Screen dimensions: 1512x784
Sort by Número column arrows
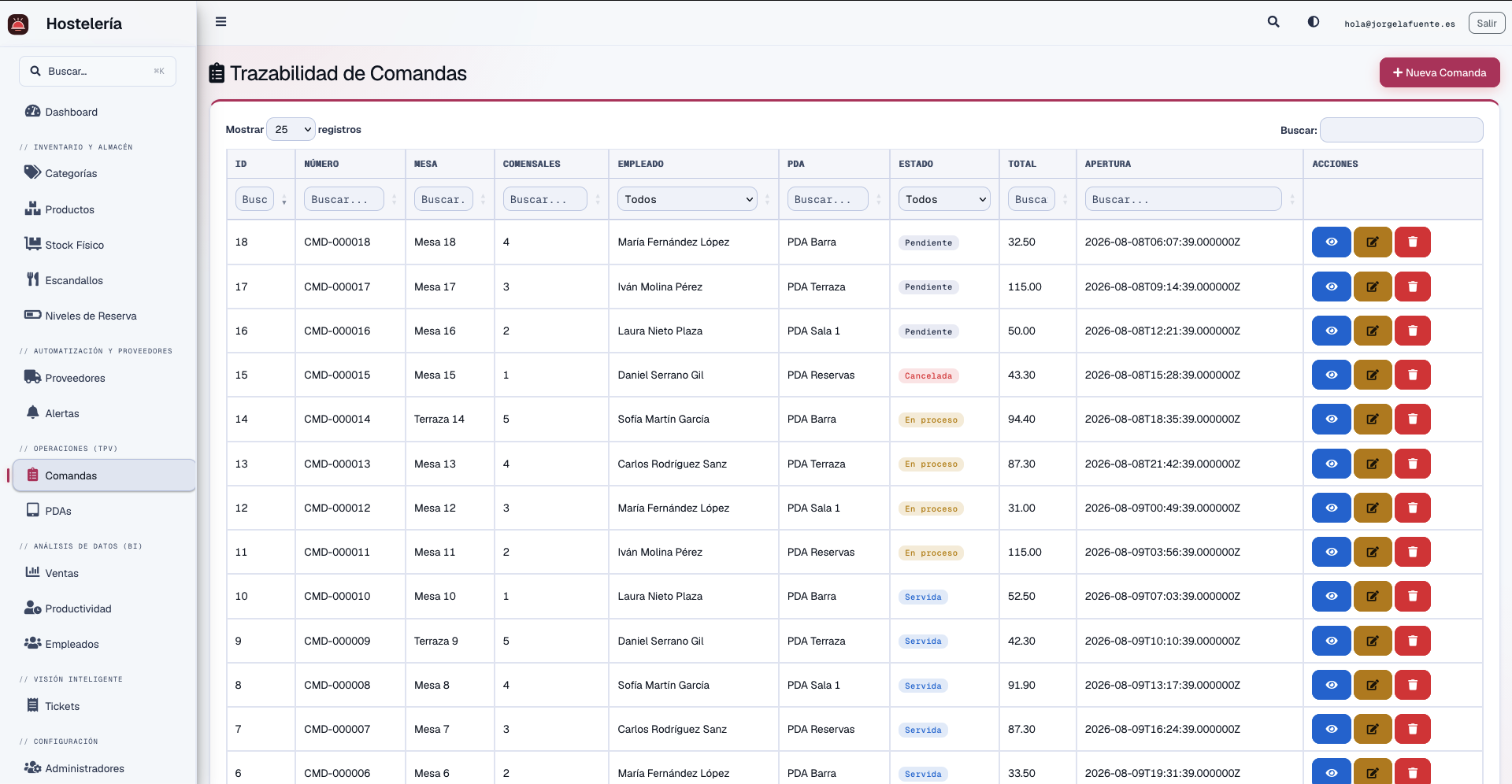(395, 200)
